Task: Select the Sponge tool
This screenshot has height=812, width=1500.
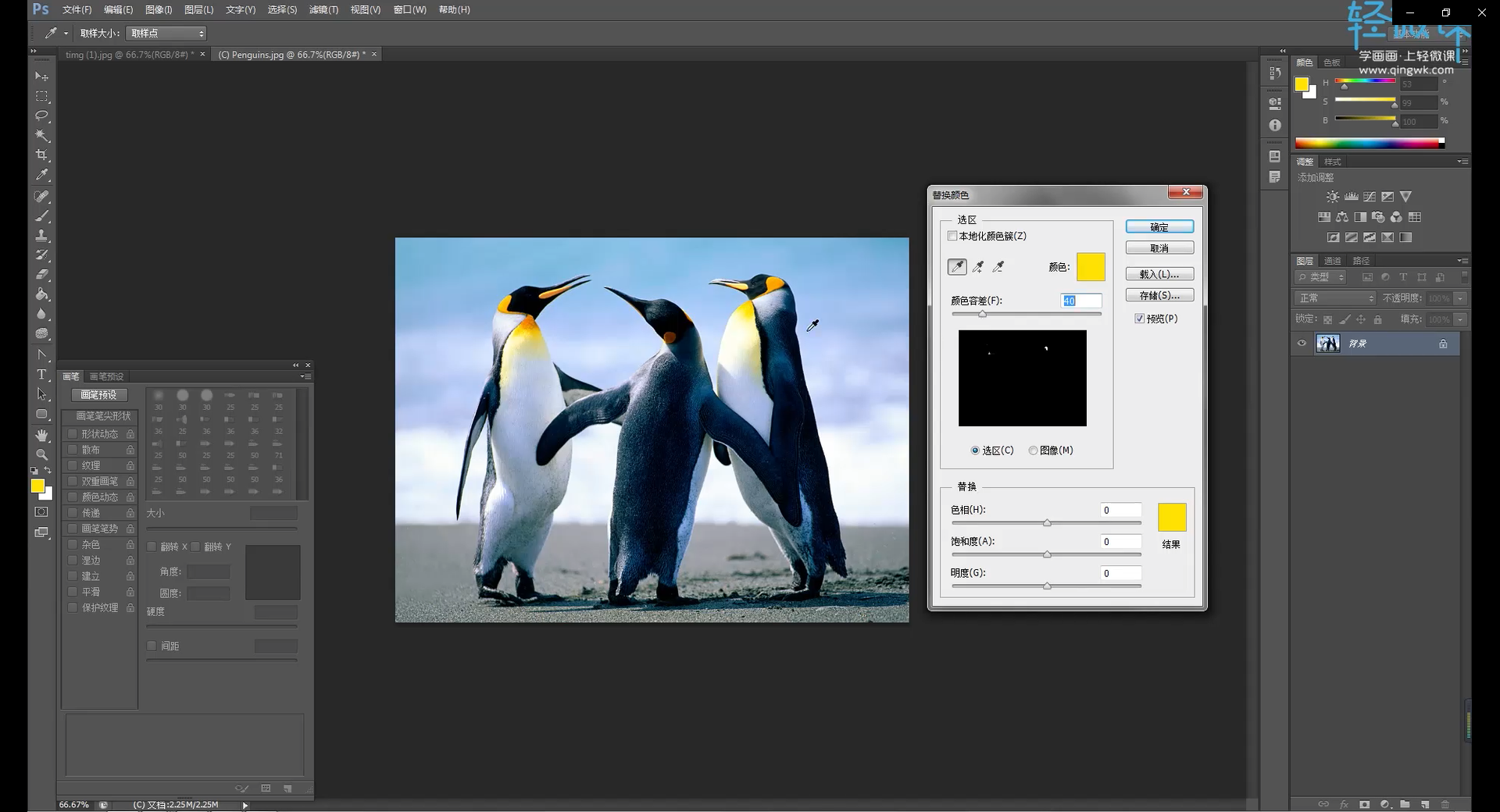Action: point(42,333)
